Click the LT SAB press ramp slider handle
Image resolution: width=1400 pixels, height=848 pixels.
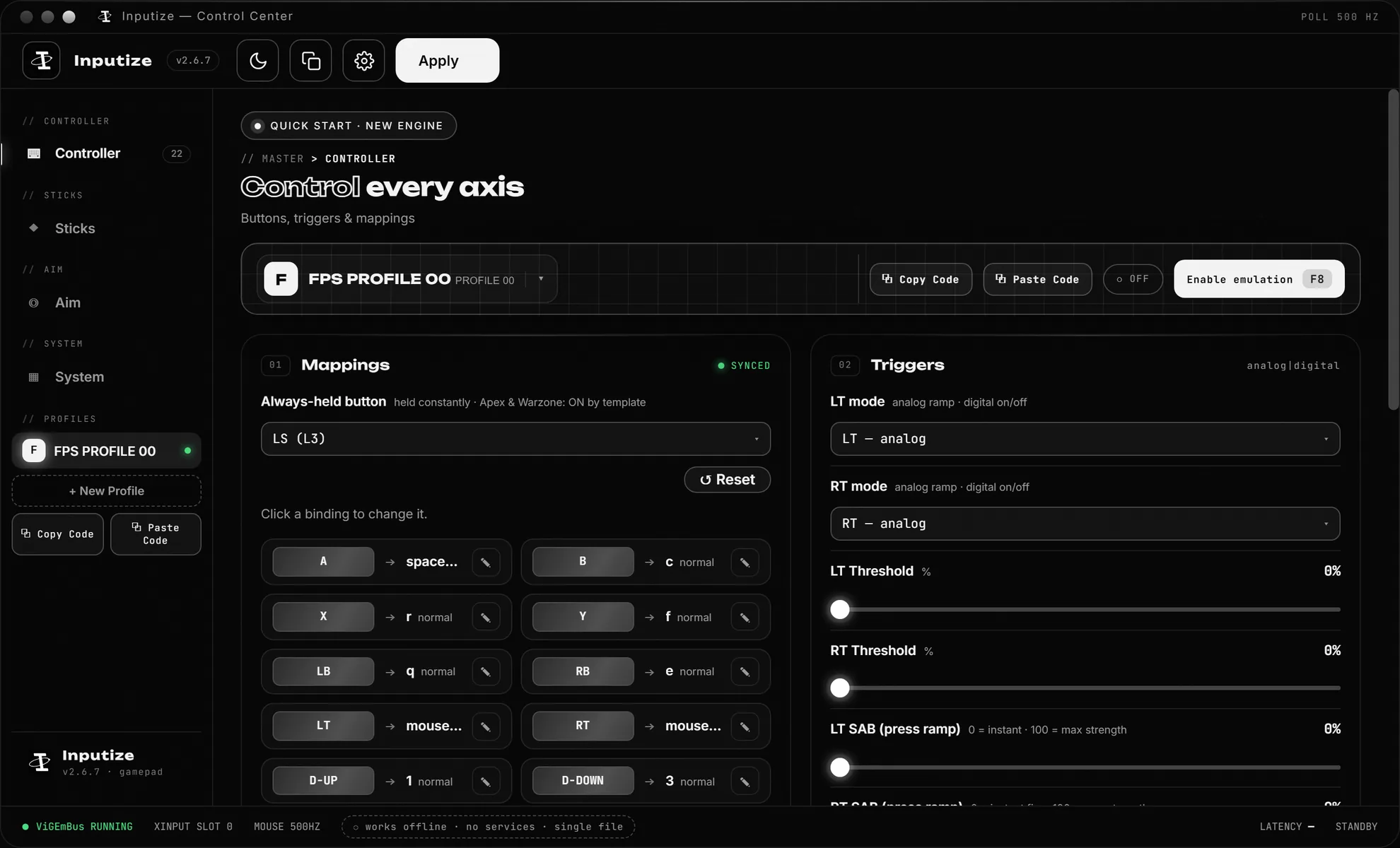[840, 767]
